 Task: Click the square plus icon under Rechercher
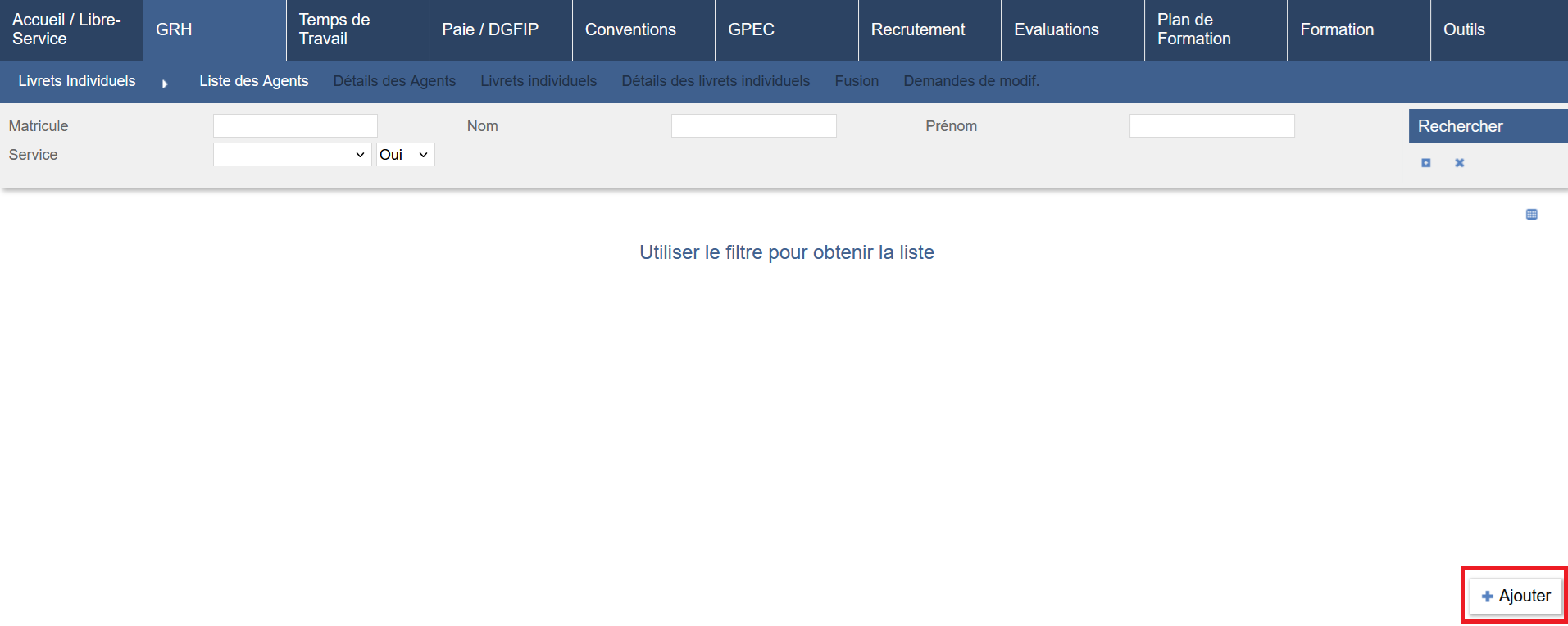pos(1426,163)
